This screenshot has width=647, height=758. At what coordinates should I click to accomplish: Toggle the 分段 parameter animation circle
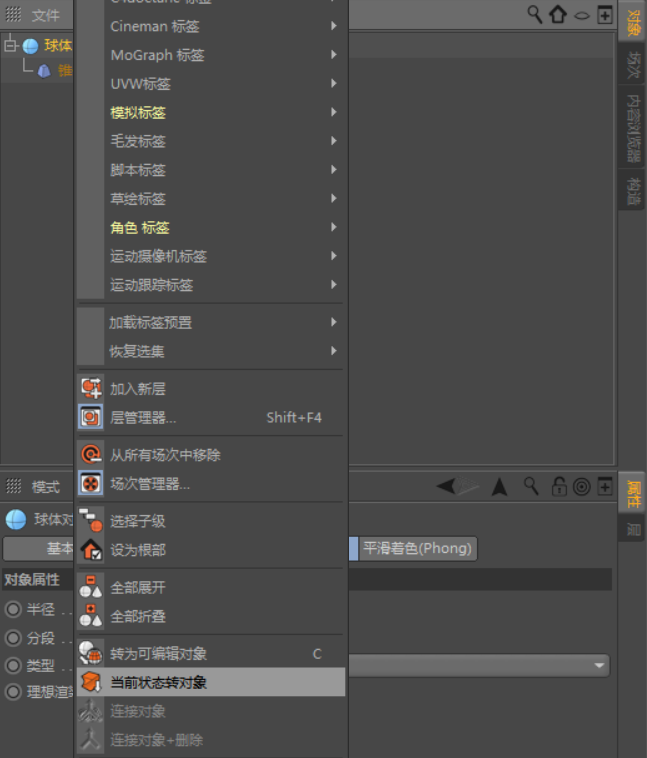pos(13,637)
